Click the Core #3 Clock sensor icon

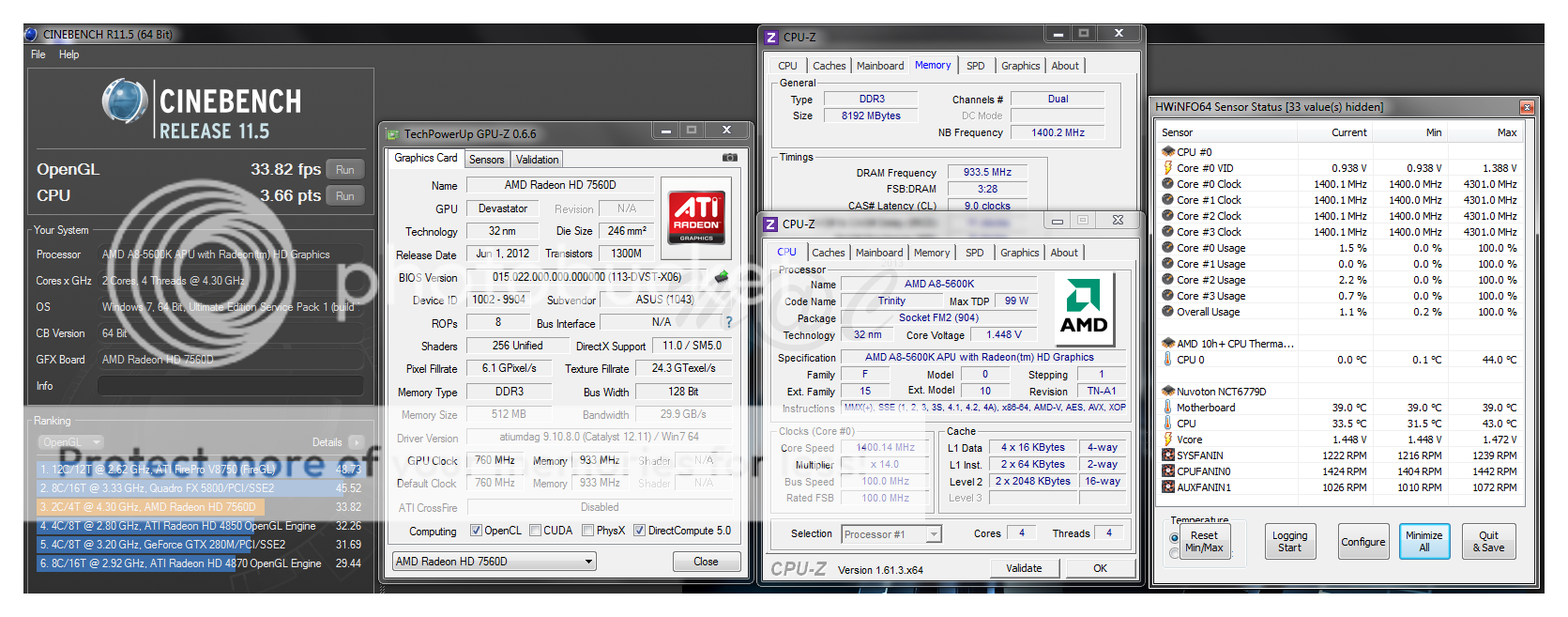[x=1168, y=232]
